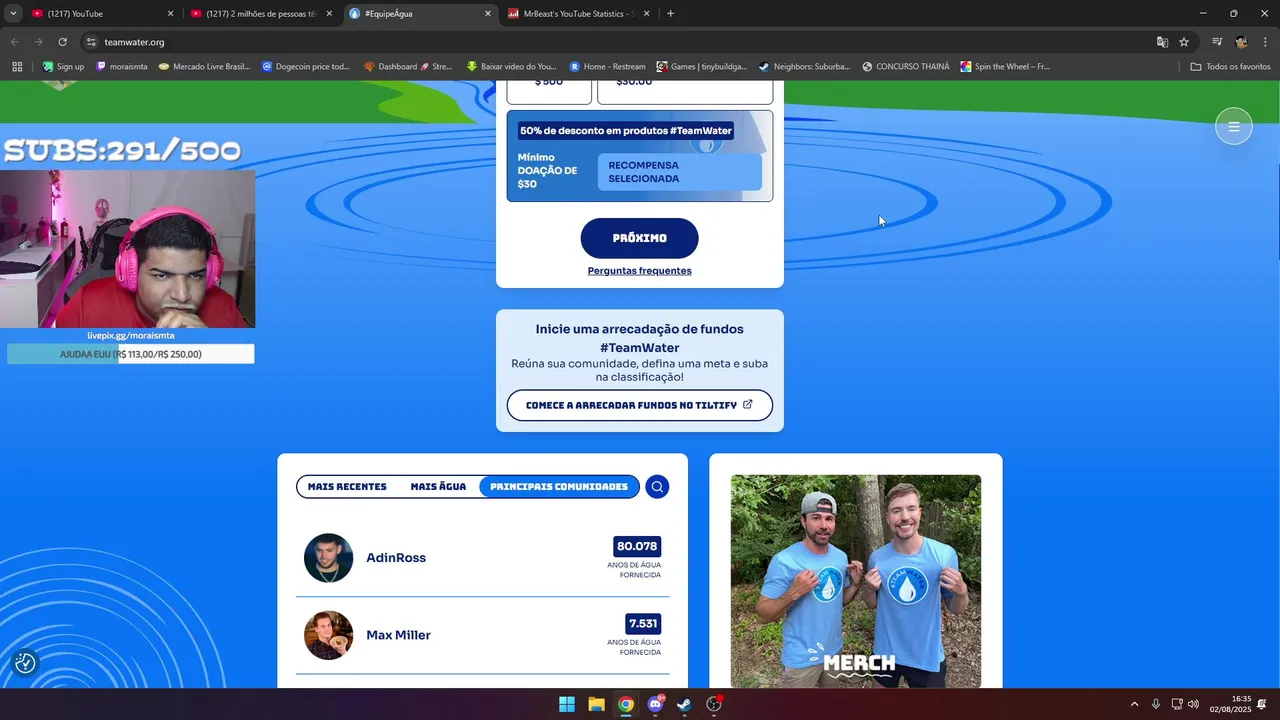Open the Perguntas frequentes link
1280x720 pixels.
[639, 271]
